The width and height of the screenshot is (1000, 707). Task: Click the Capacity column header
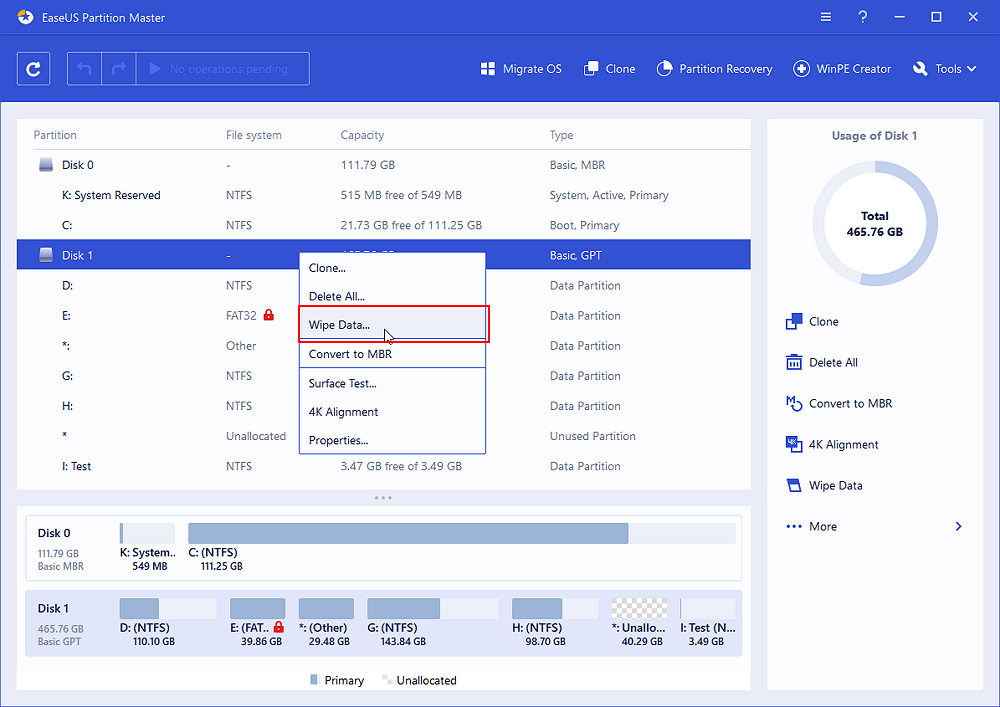[362, 135]
